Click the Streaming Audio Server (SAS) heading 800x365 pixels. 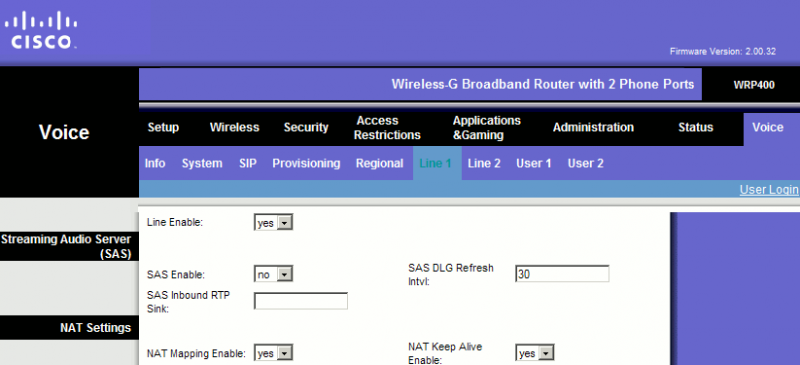point(66,246)
